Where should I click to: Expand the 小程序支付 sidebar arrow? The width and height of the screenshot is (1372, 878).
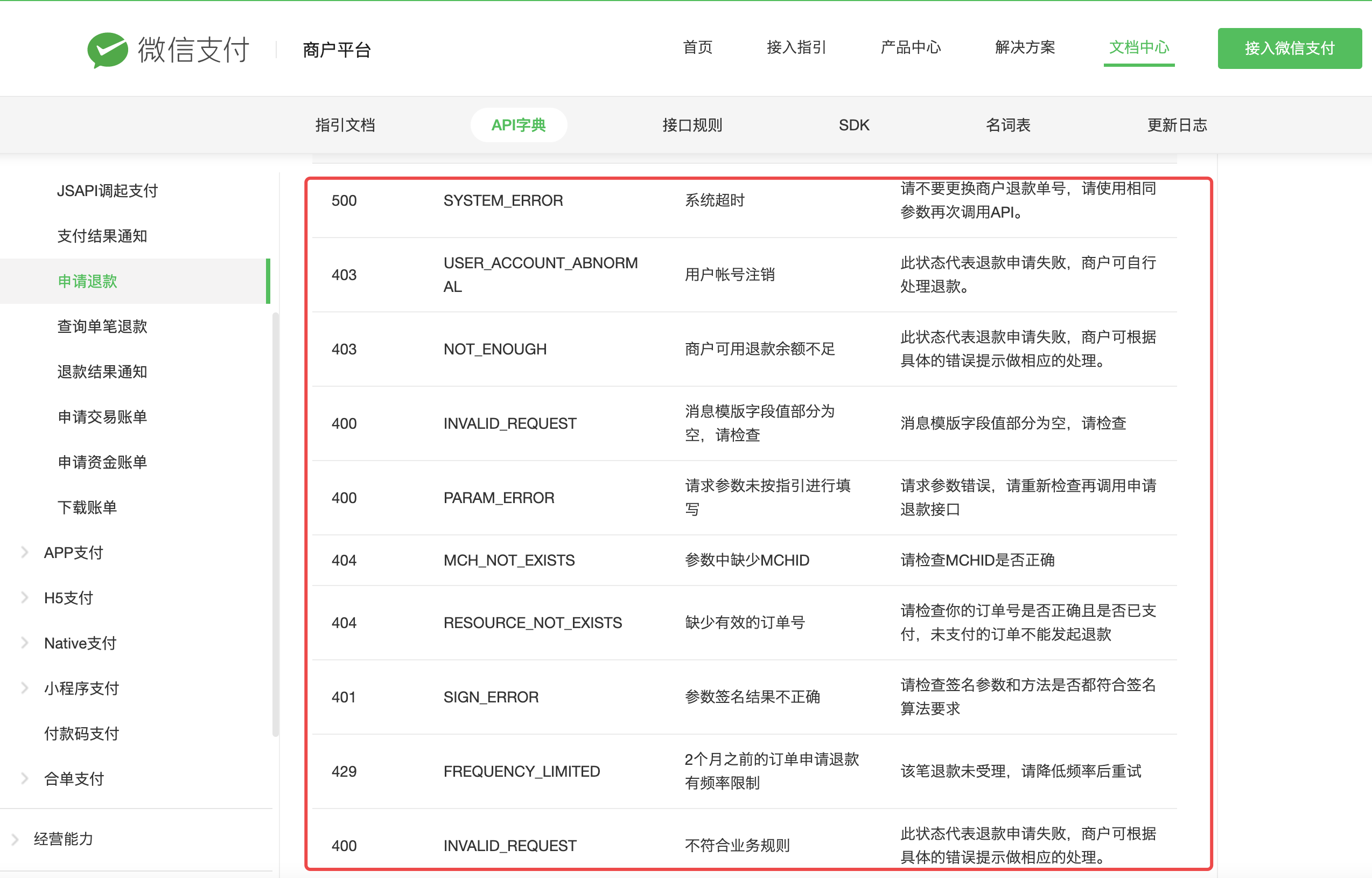click(x=25, y=688)
